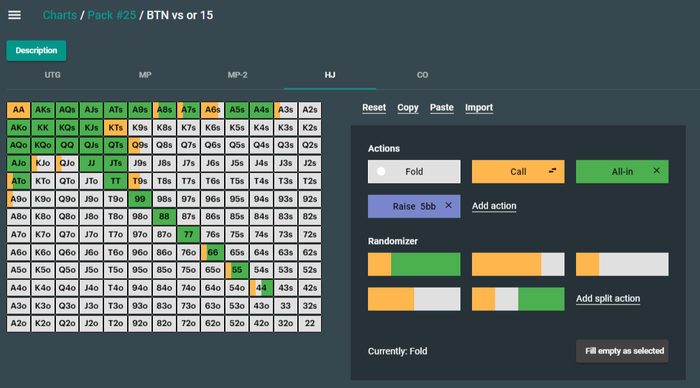Select the orange Call action
The width and height of the screenshot is (700, 388).
518,171
